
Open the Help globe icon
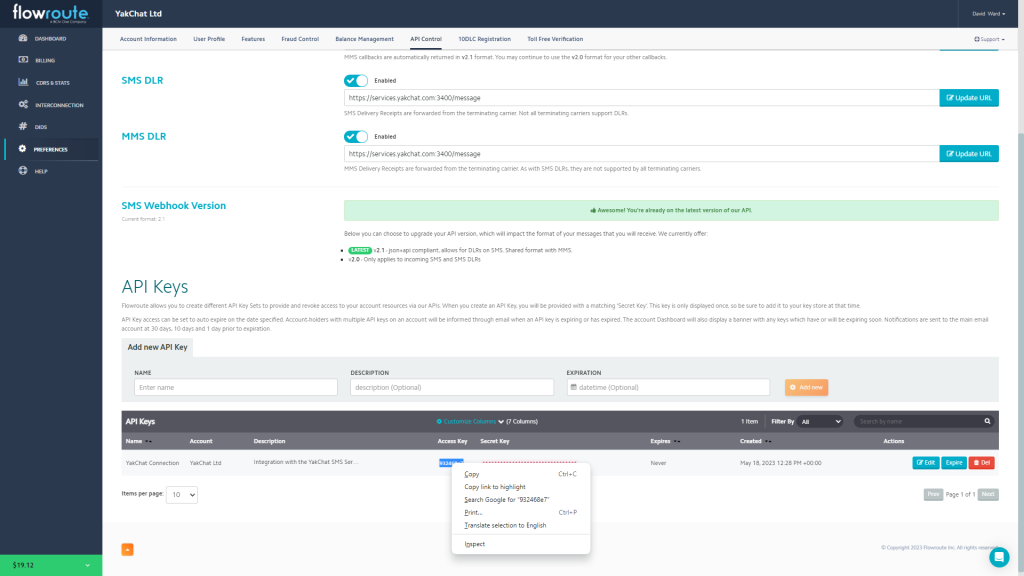(23, 171)
